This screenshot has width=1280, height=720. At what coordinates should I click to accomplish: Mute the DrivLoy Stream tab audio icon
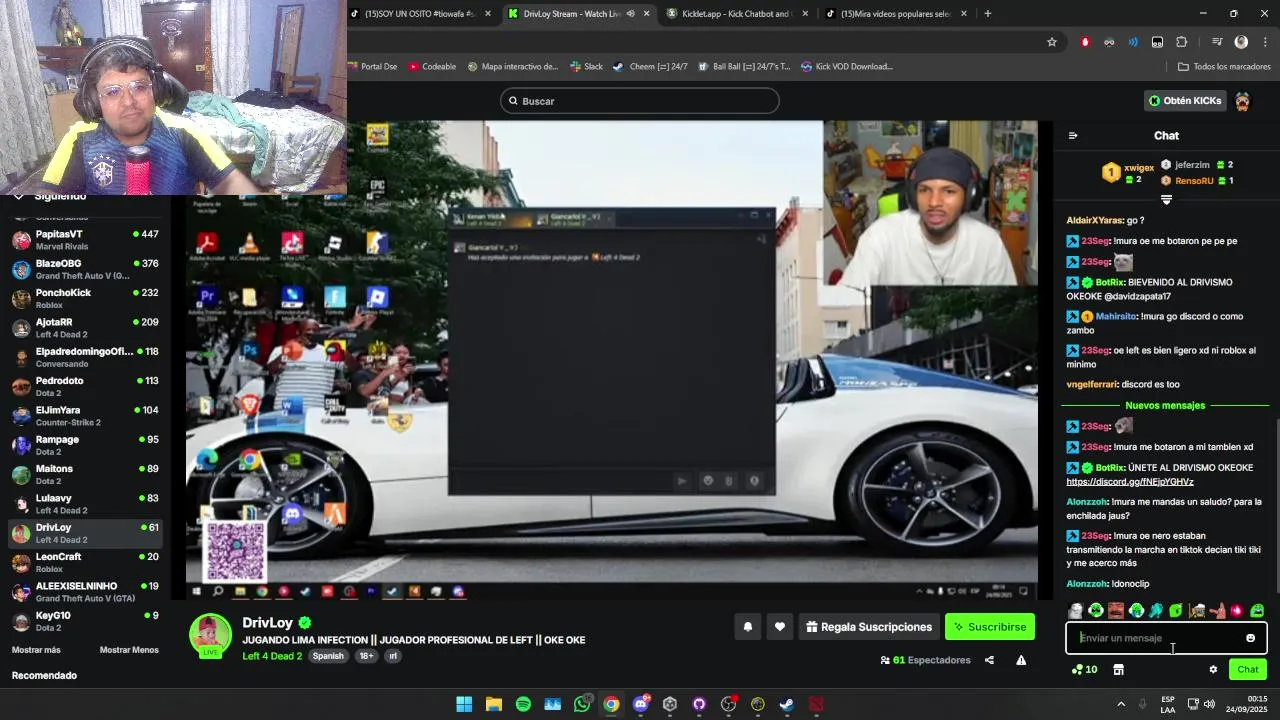630,14
